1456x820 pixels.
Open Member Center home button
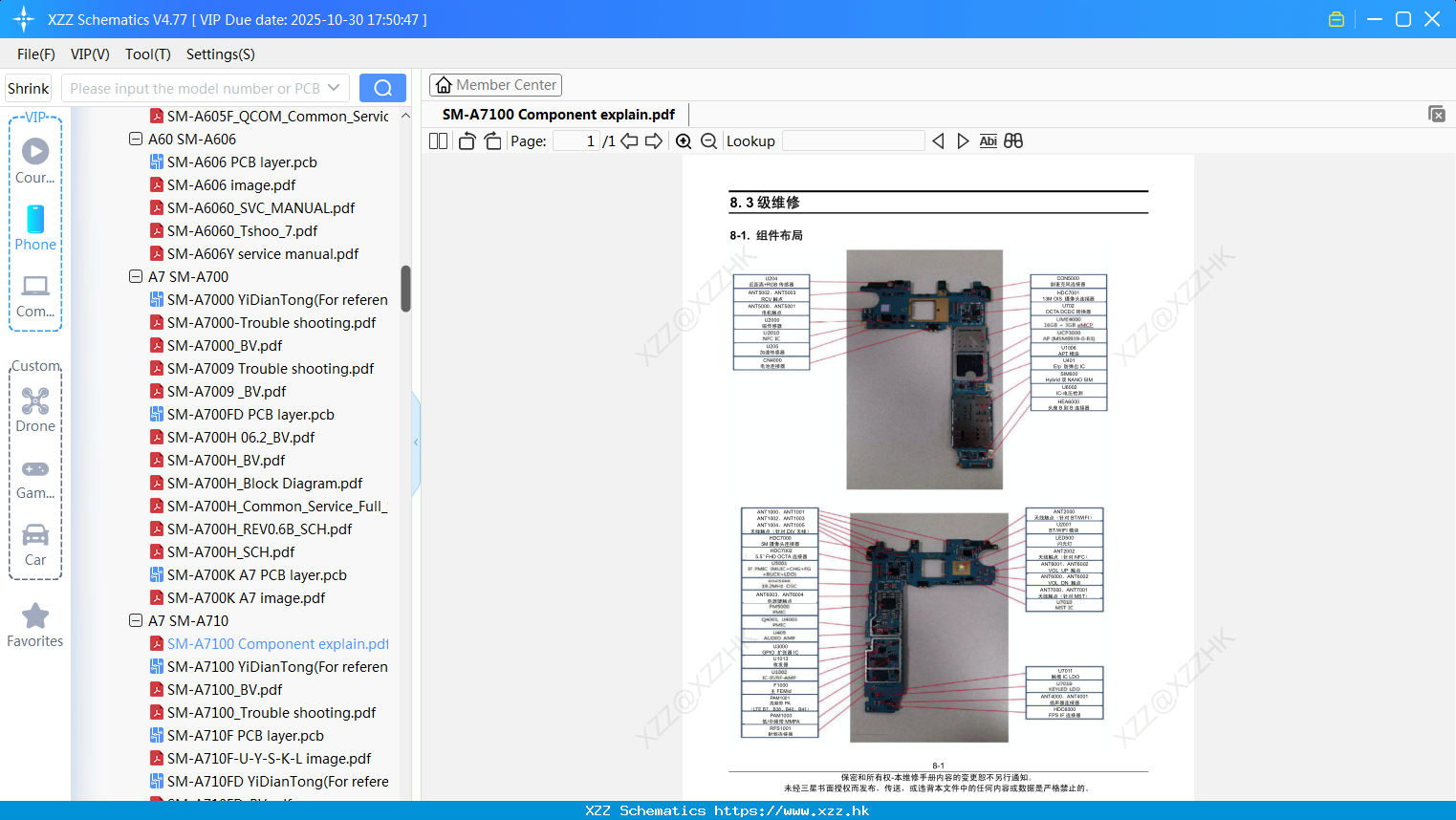pyautogui.click(x=495, y=85)
